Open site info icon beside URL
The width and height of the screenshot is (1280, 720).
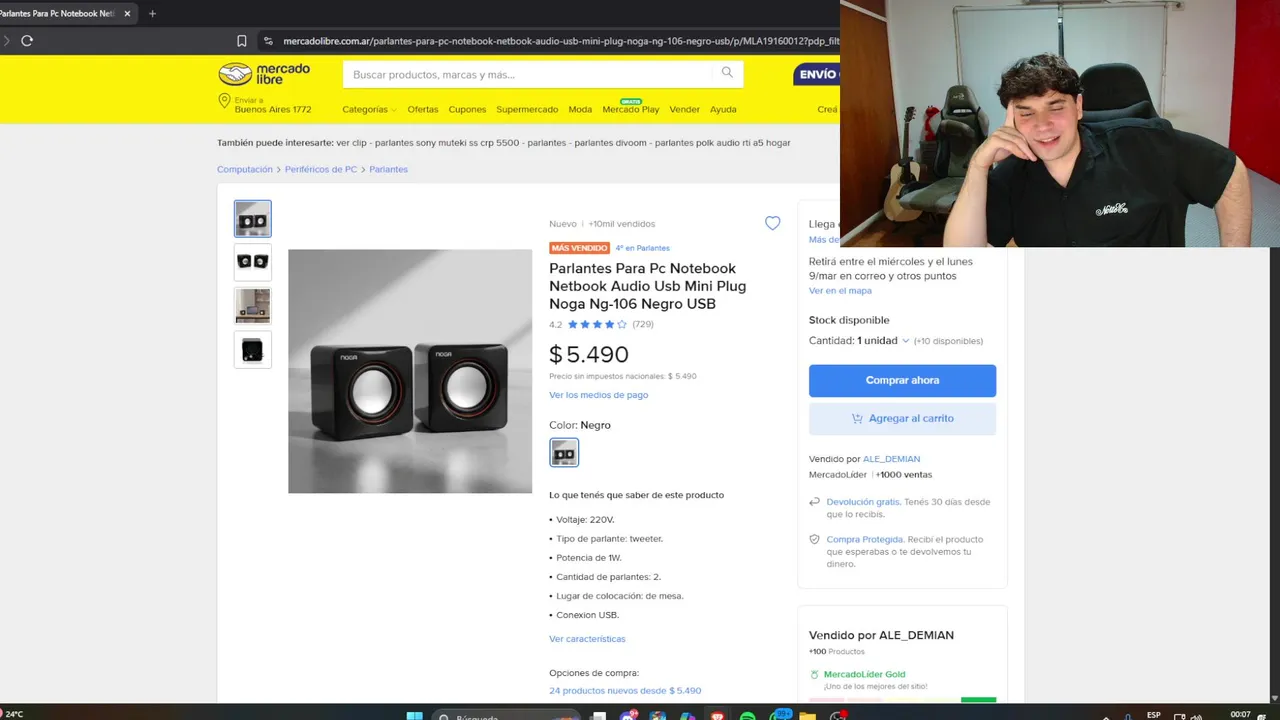pyautogui.click(x=267, y=41)
